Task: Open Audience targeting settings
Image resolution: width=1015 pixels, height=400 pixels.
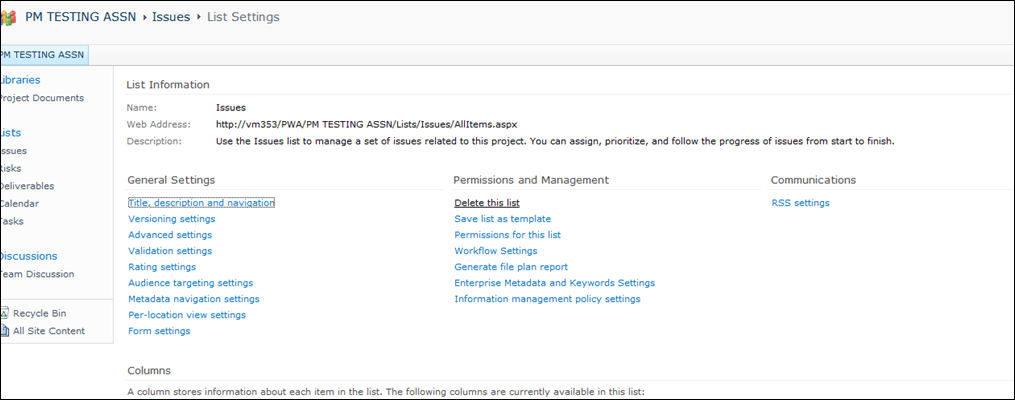Action: [190, 283]
